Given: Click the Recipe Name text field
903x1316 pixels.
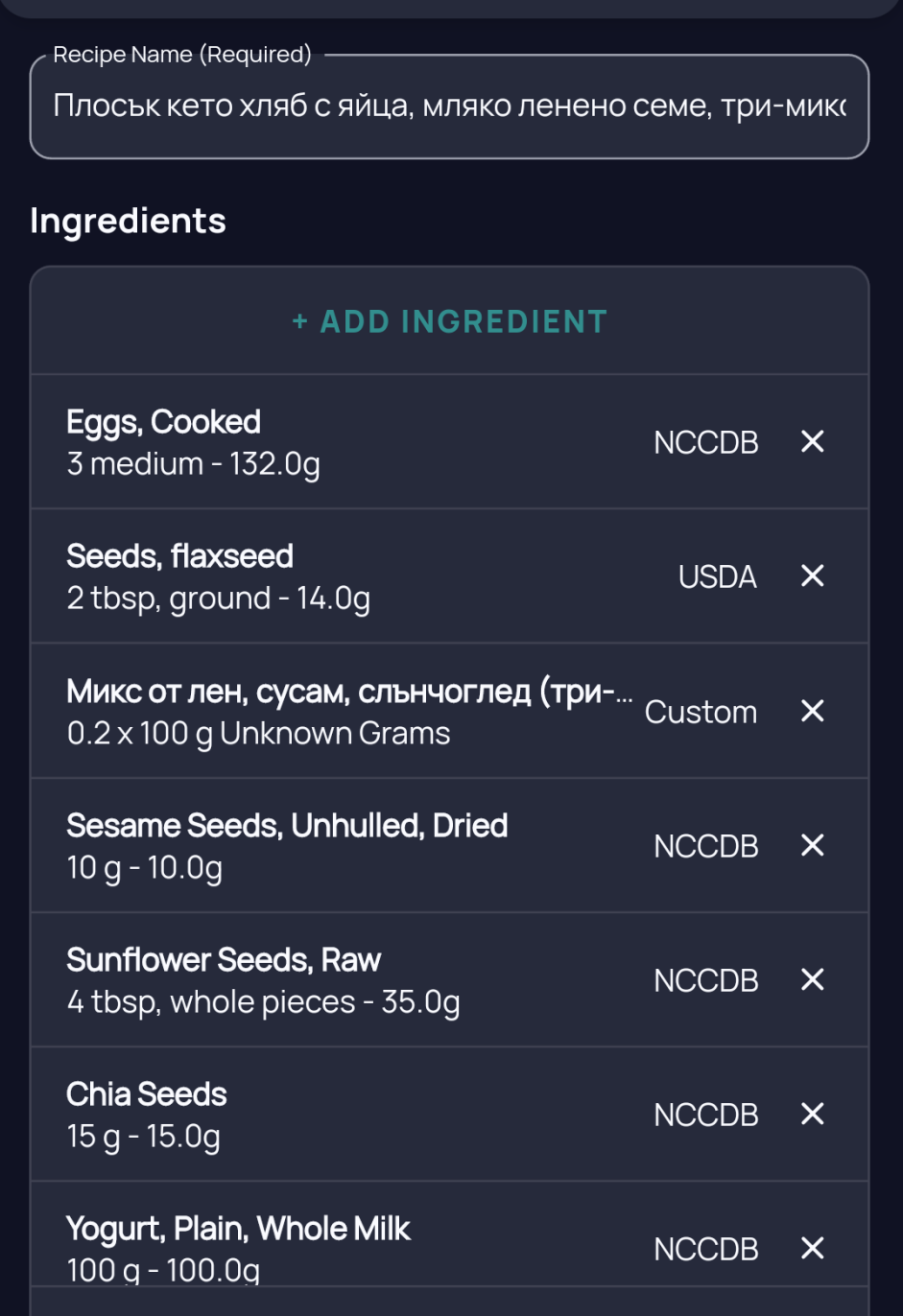Looking at the screenshot, I should pos(449,106).
